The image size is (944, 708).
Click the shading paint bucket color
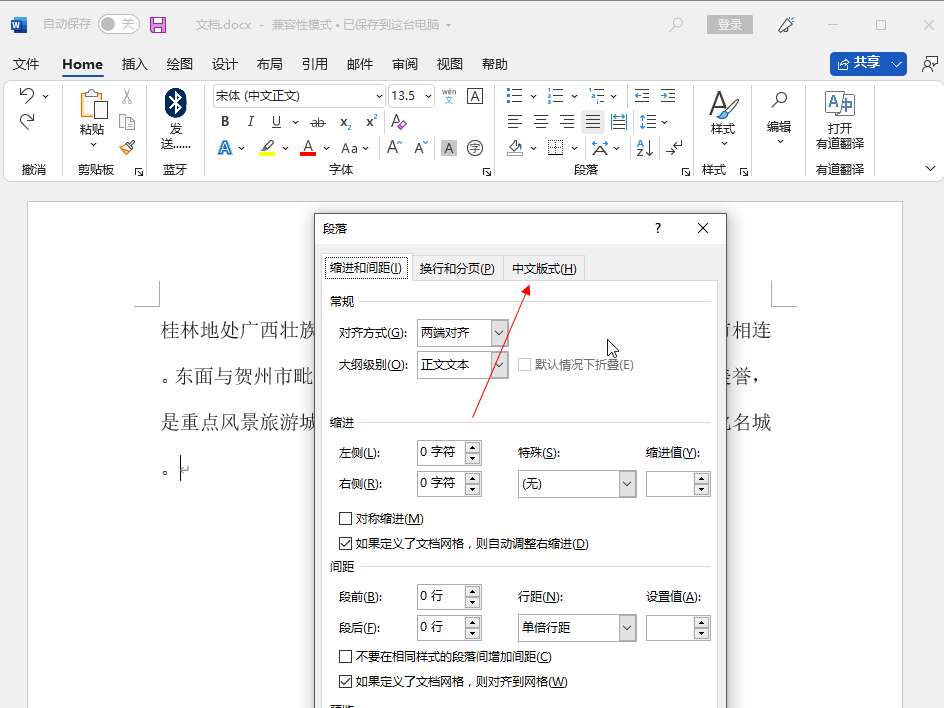coord(515,148)
